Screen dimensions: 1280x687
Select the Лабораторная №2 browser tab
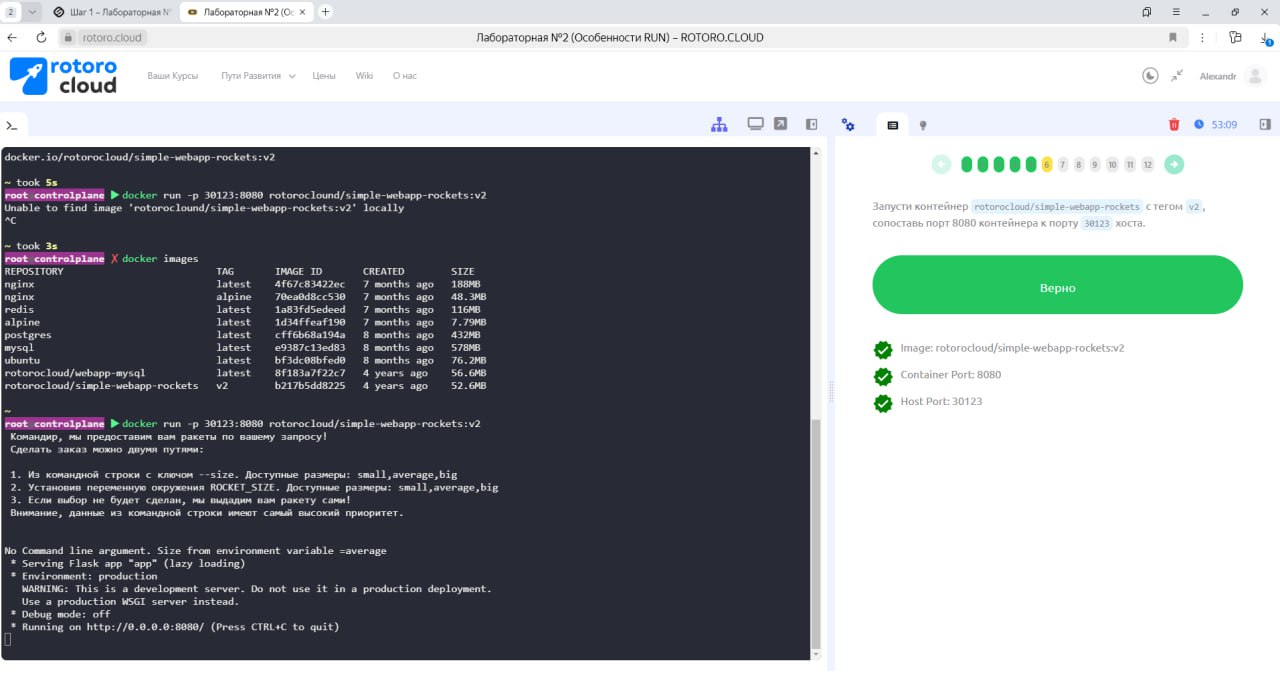246,12
